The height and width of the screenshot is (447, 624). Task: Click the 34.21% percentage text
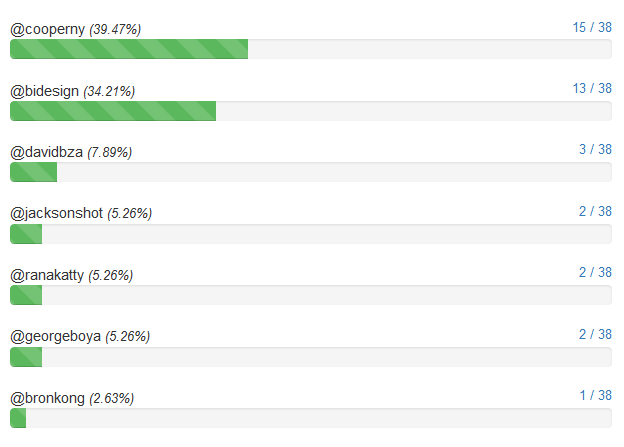(x=109, y=92)
